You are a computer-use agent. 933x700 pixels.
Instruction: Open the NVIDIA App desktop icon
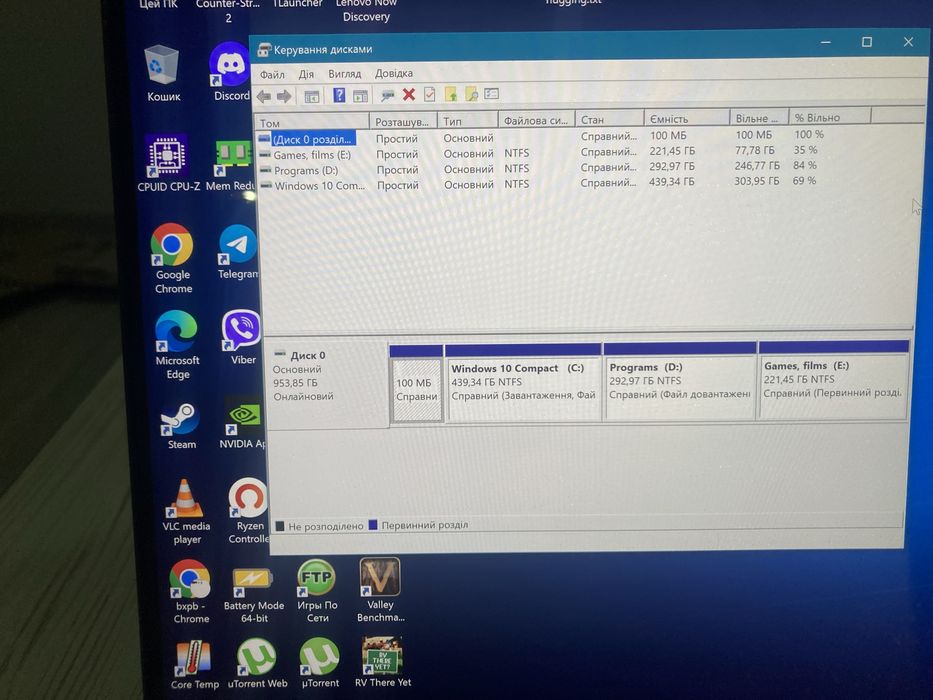[242, 423]
